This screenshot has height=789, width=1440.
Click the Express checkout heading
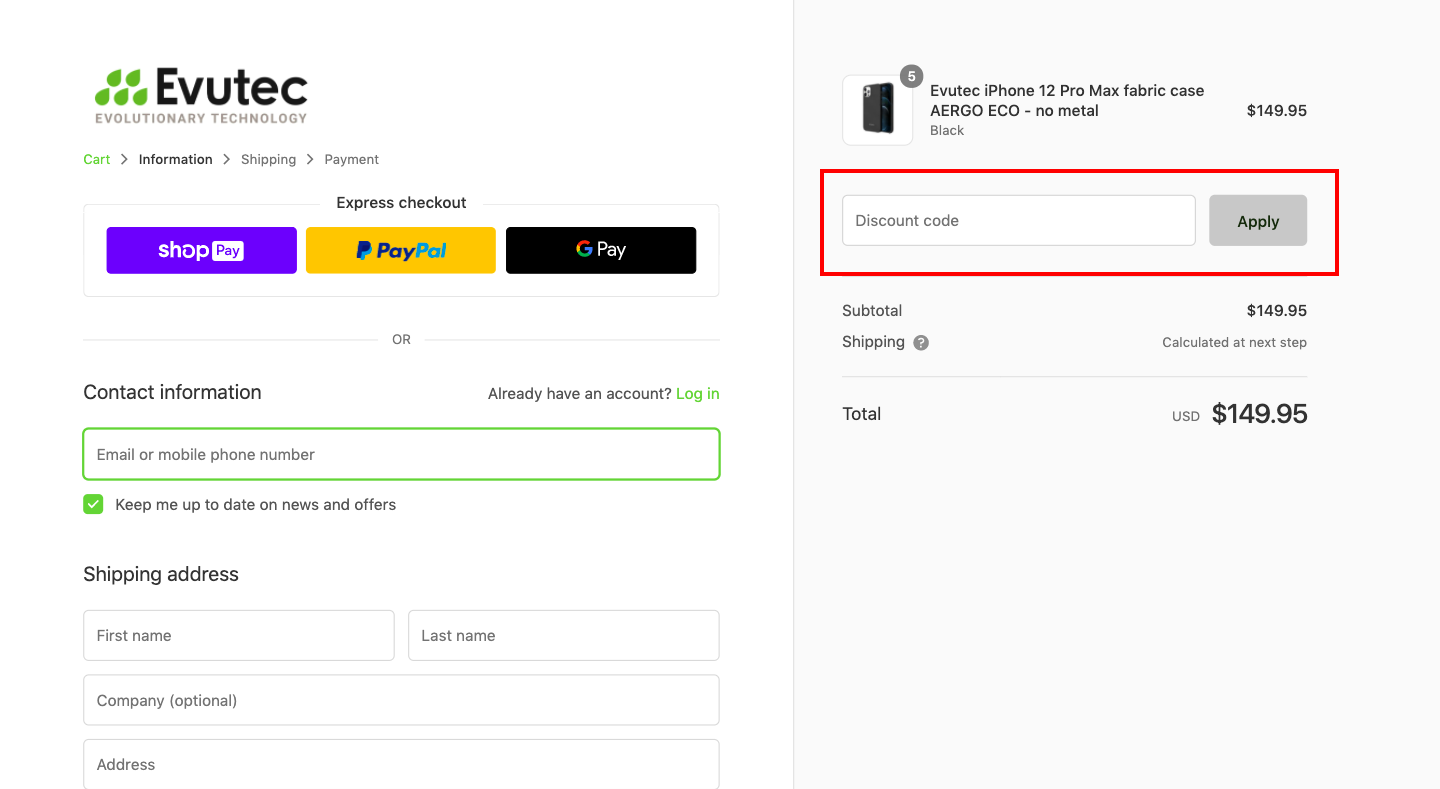(x=401, y=203)
